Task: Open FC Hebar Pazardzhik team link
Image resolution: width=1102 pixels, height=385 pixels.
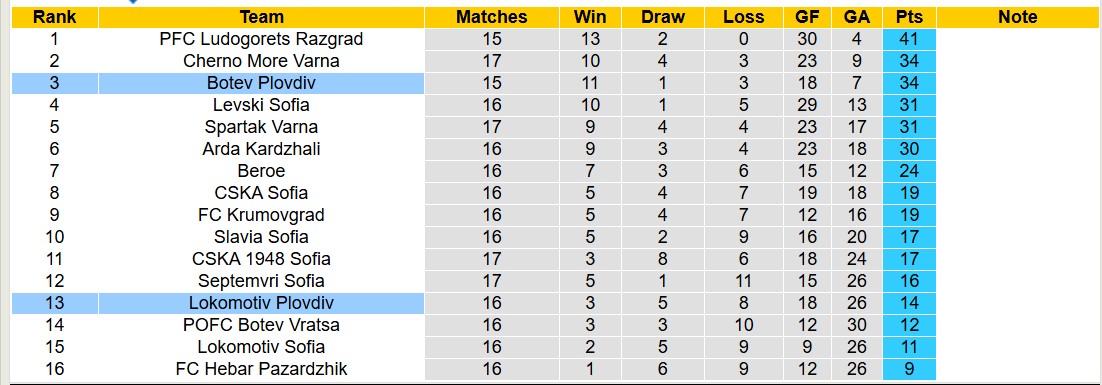Action: [261, 369]
